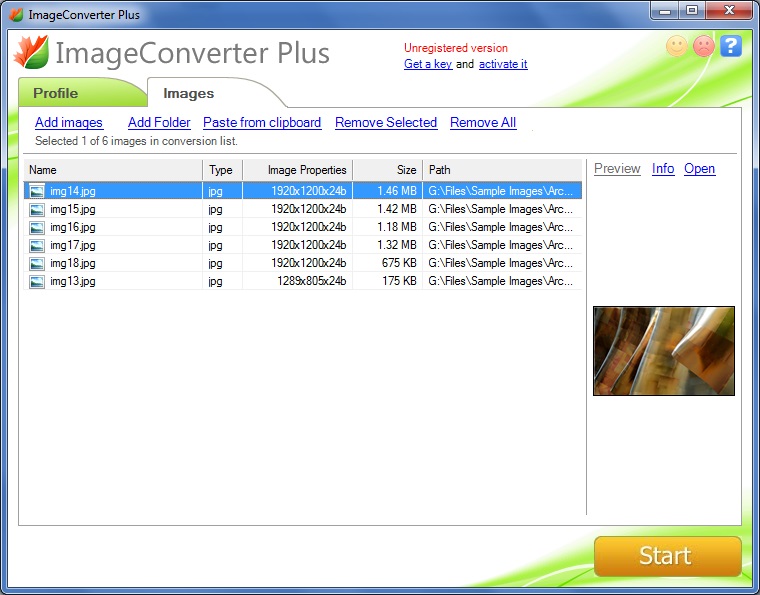Click the file icon next to img13.jpg

[x=37, y=281]
